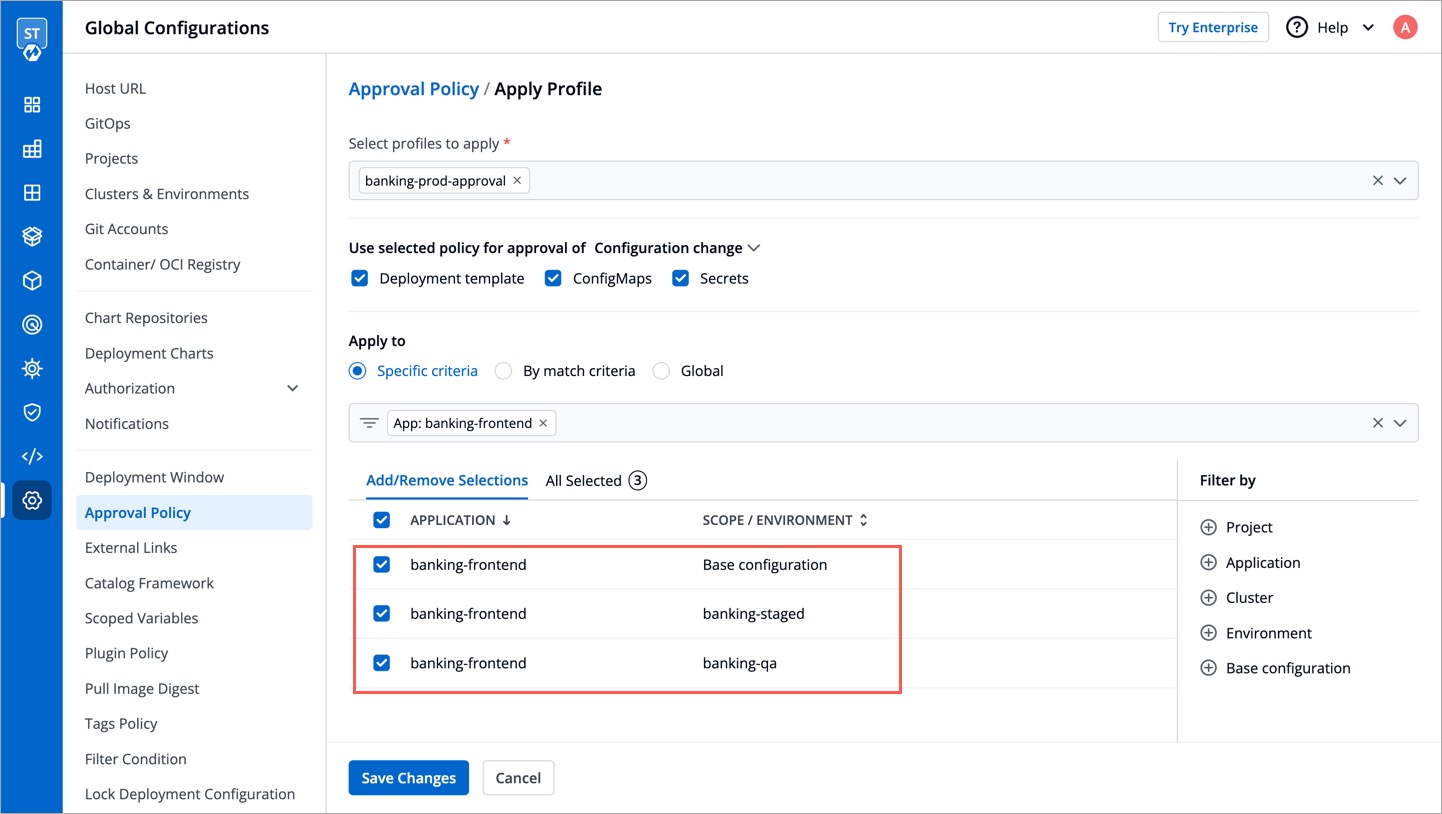Open the user avatar icon labeled A
The width and height of the screenshot is (1442, 814).
(1405, 27)
